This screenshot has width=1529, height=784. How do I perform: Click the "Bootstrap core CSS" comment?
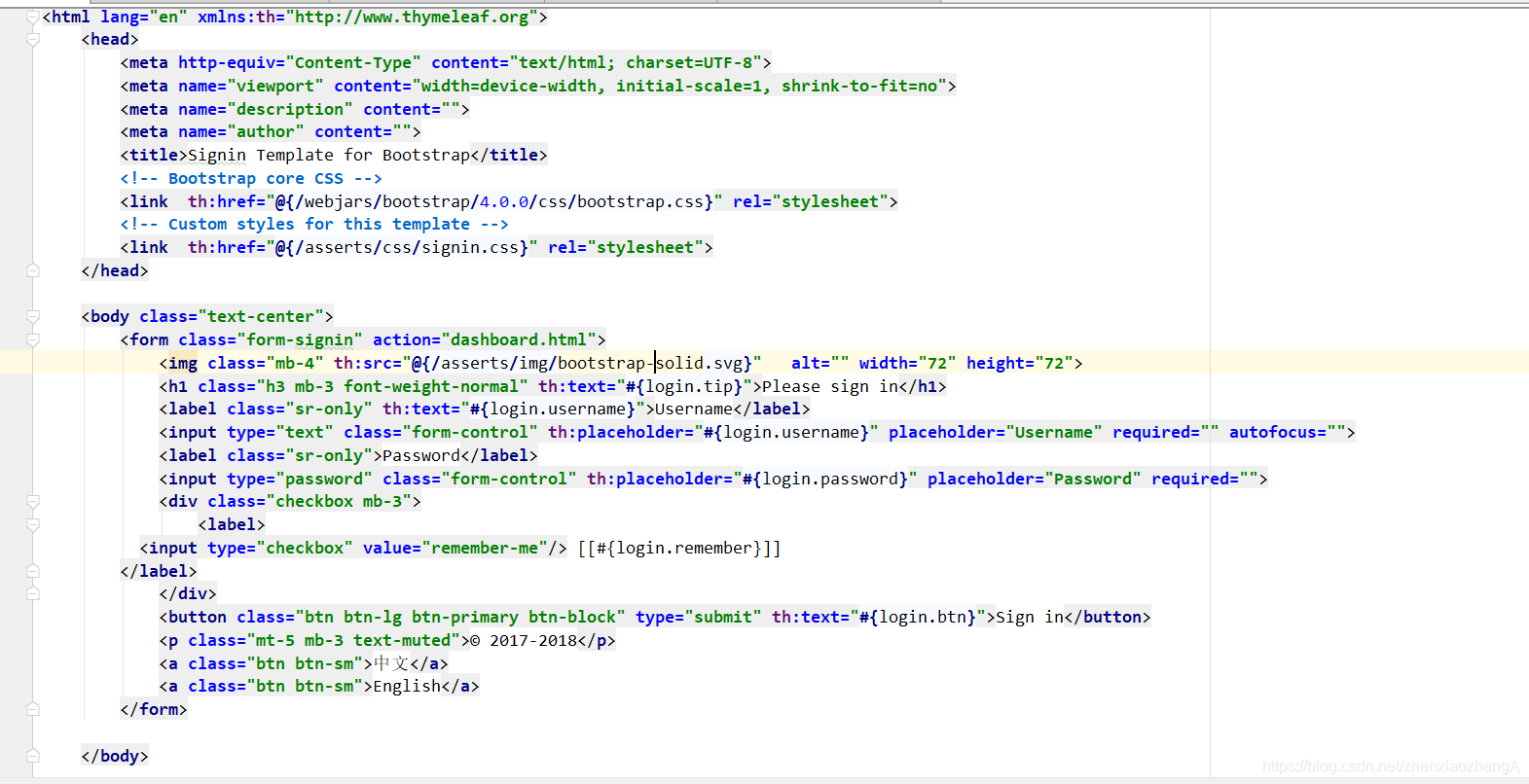(x=251, y=178)
